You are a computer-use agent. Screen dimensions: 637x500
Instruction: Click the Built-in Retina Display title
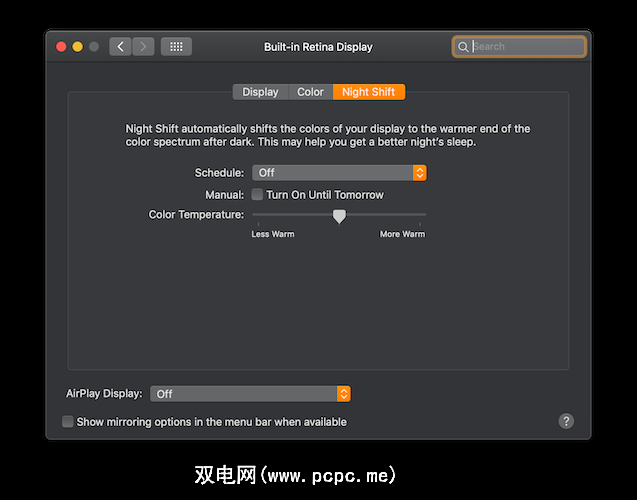tap(318, 47)
